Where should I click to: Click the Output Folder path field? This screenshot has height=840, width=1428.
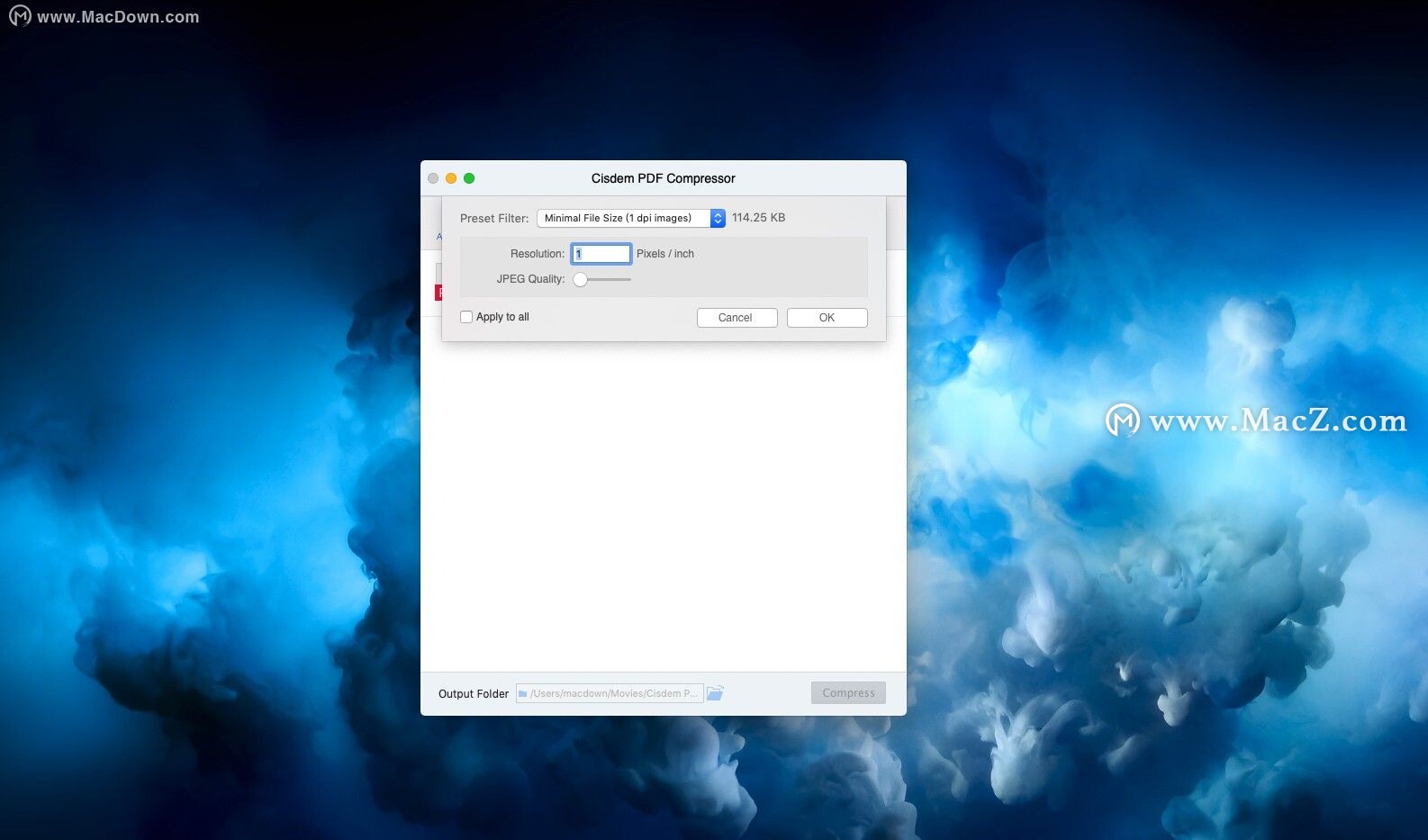pos(610,693)
